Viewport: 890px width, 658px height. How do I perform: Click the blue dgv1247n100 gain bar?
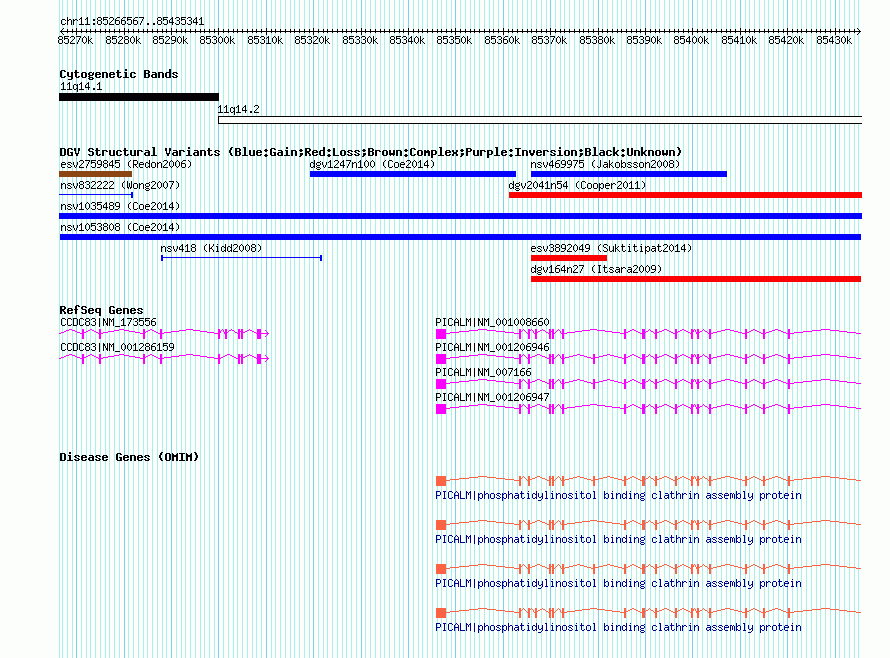(413, 174)
